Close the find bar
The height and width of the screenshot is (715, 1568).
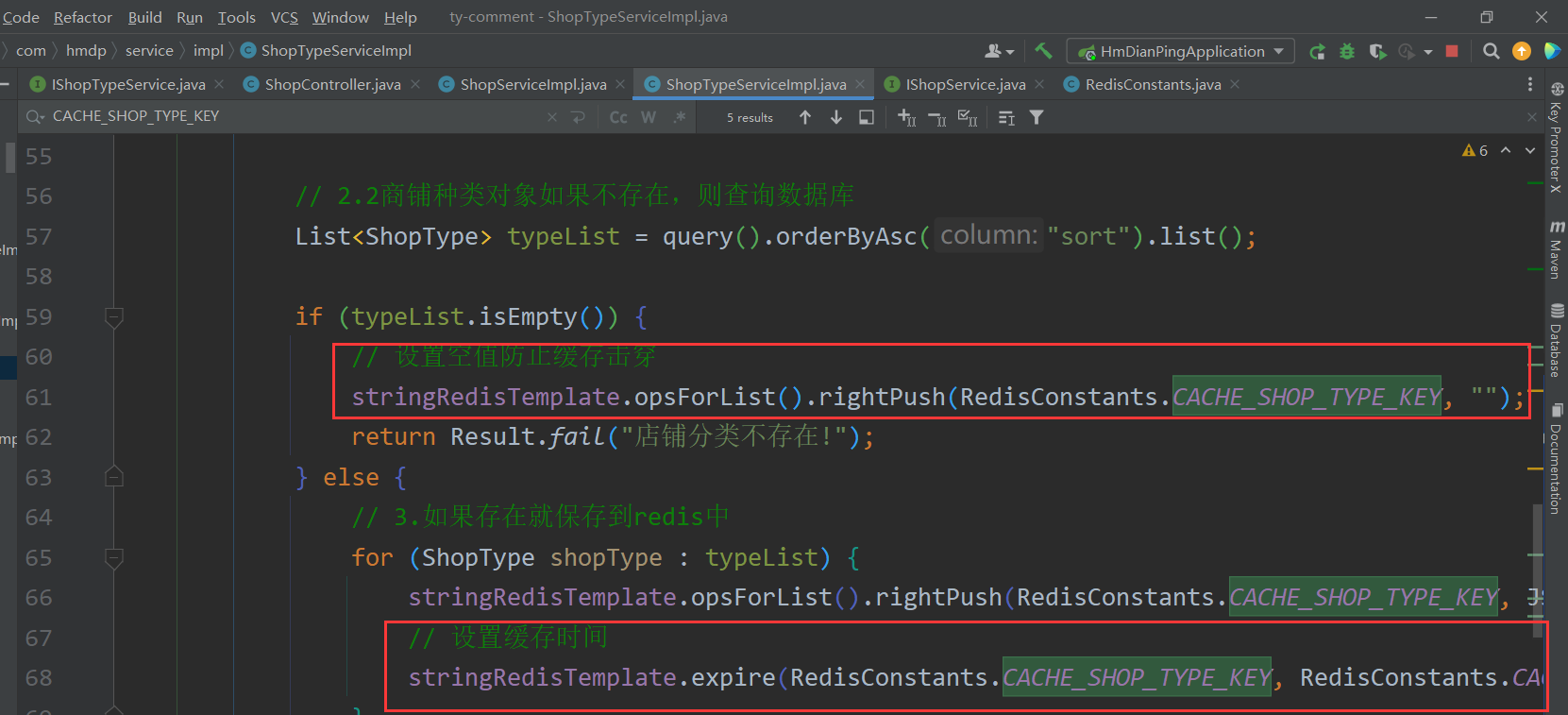click(x=1532, y=117)
